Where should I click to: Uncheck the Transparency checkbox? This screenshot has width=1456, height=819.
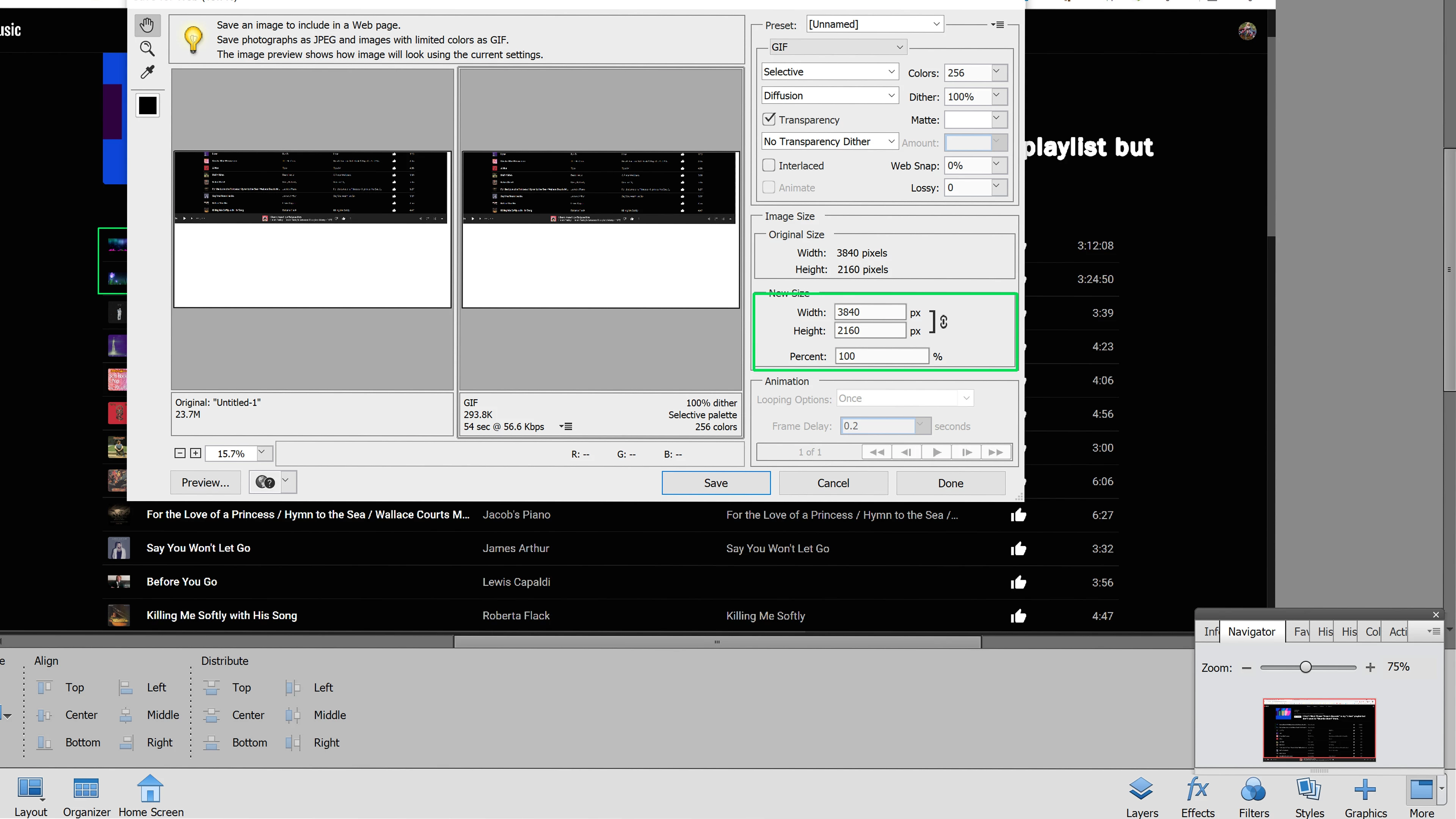point(769,119)
